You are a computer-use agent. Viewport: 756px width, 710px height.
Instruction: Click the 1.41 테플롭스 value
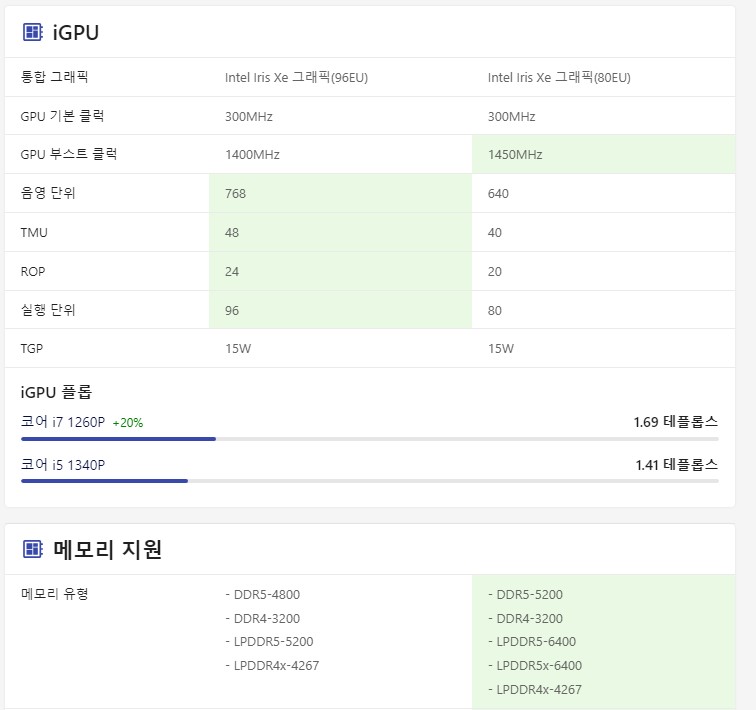tap(677, 465)
